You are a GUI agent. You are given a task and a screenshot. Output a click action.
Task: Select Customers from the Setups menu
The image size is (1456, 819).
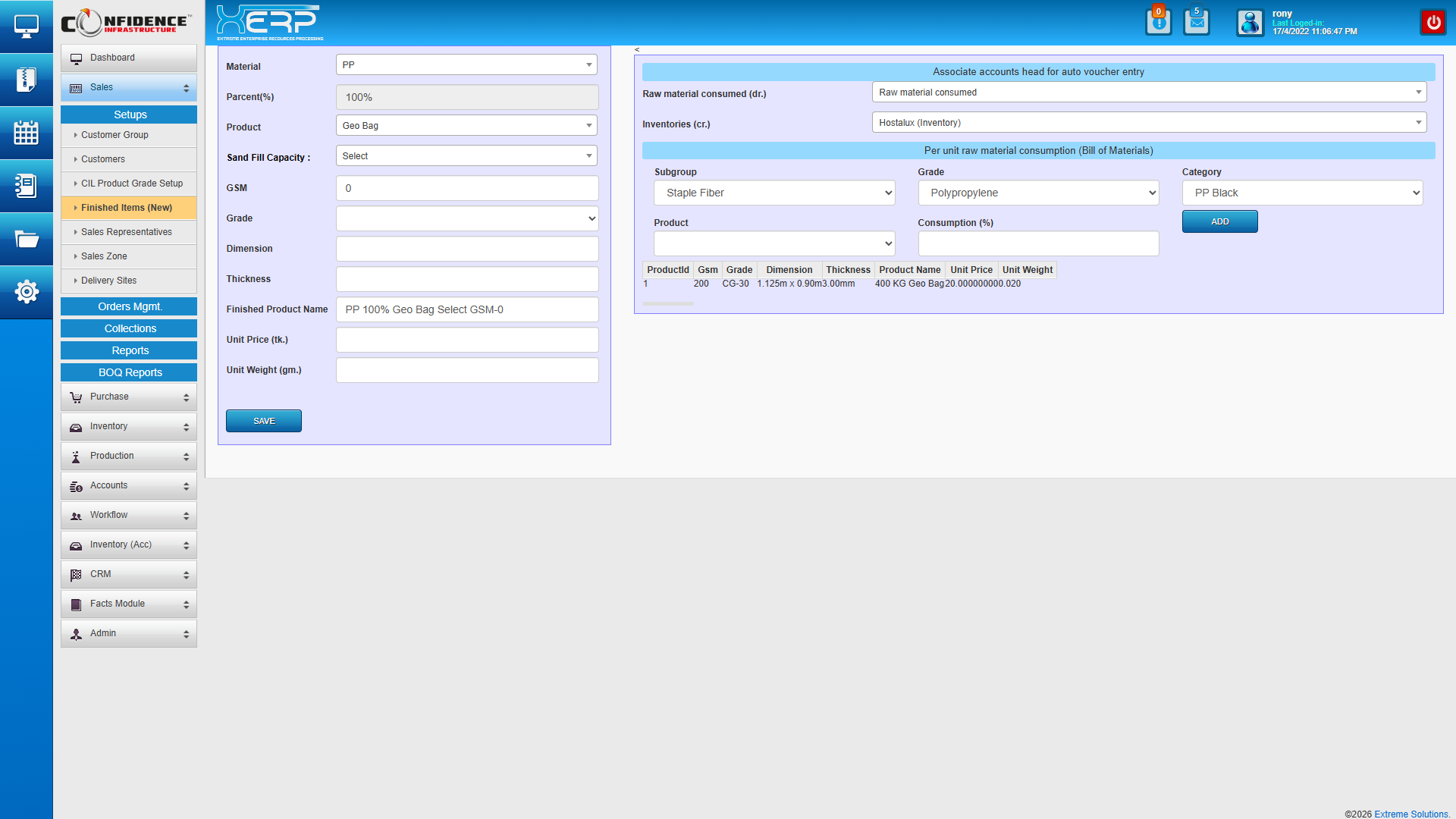(x=104, y=159)
